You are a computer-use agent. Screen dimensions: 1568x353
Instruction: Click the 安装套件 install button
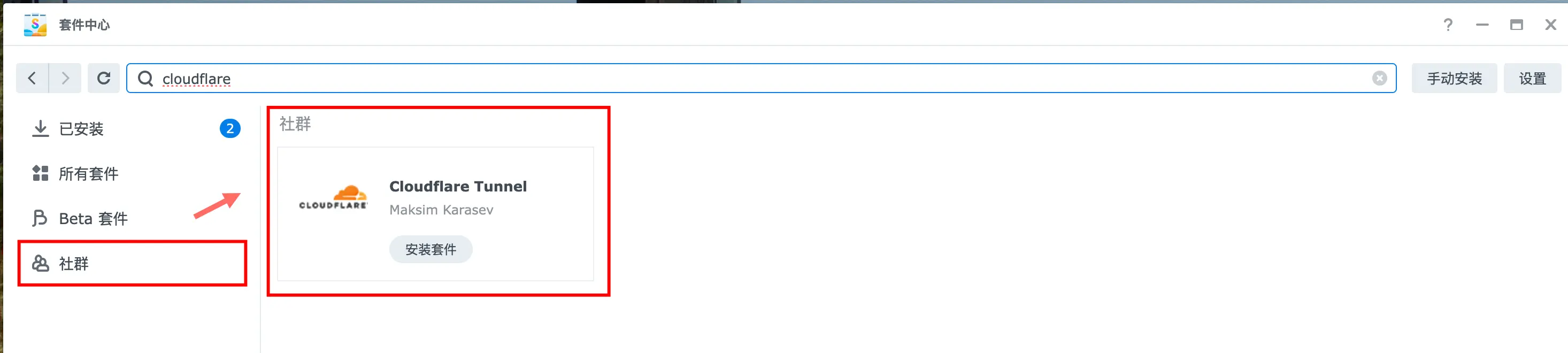click(x=431, y=250)
